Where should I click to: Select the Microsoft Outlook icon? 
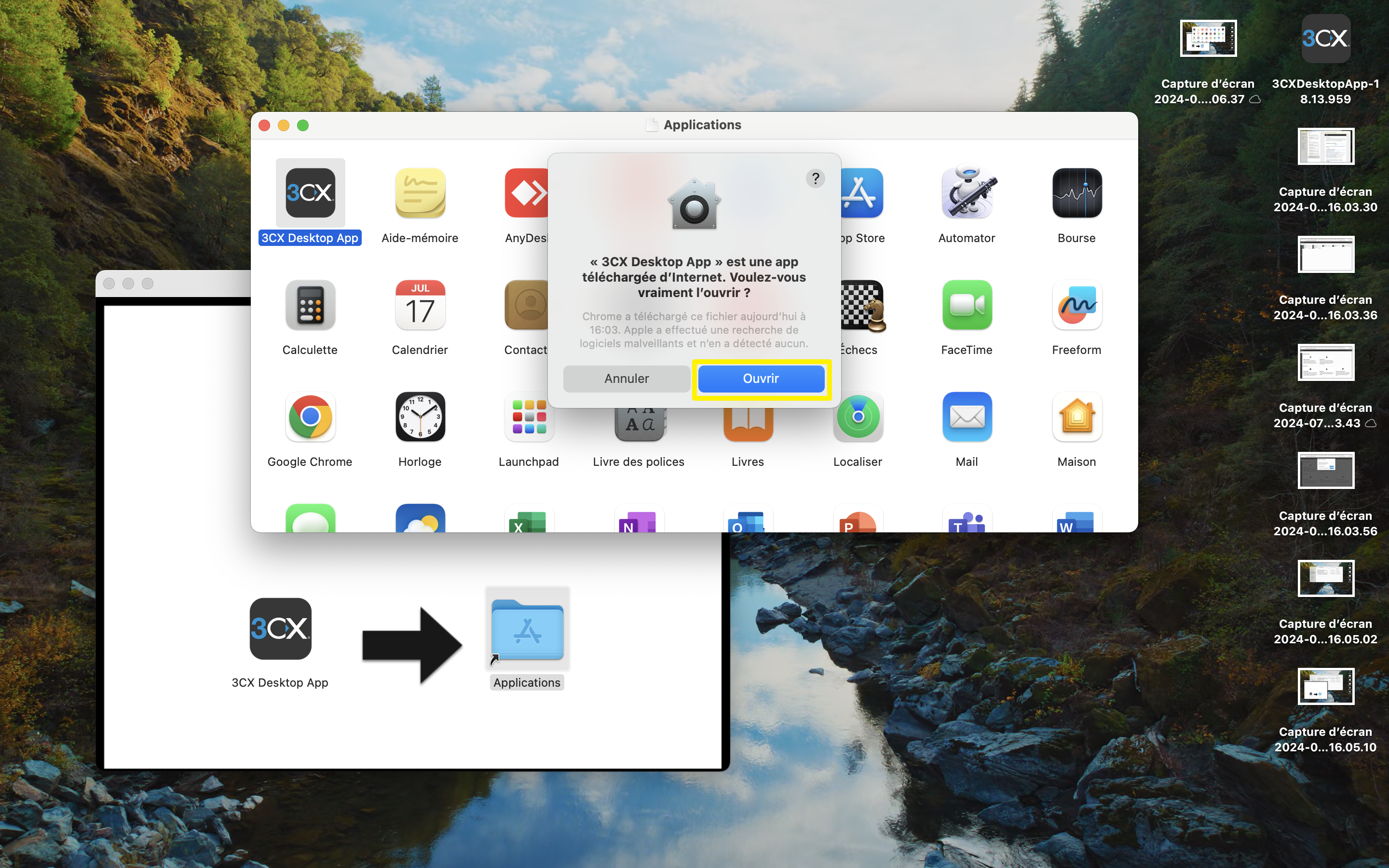(748, 518)
